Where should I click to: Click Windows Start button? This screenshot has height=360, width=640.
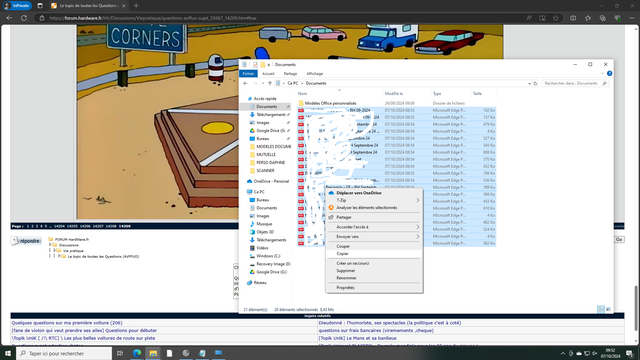[x=8, y=353]
